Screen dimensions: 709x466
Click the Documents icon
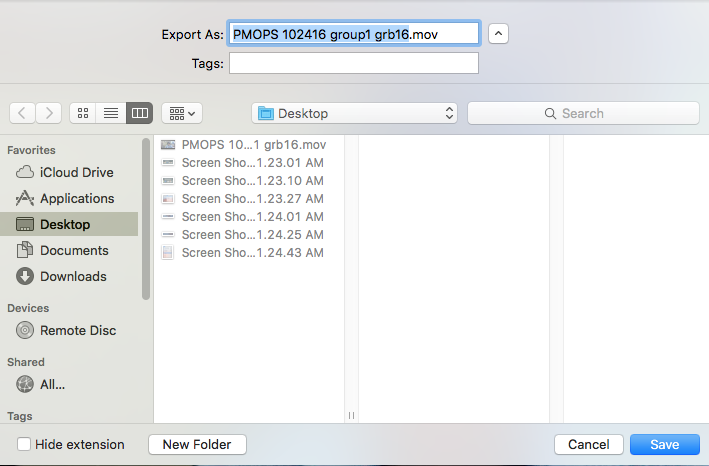(x=25, y=250)
